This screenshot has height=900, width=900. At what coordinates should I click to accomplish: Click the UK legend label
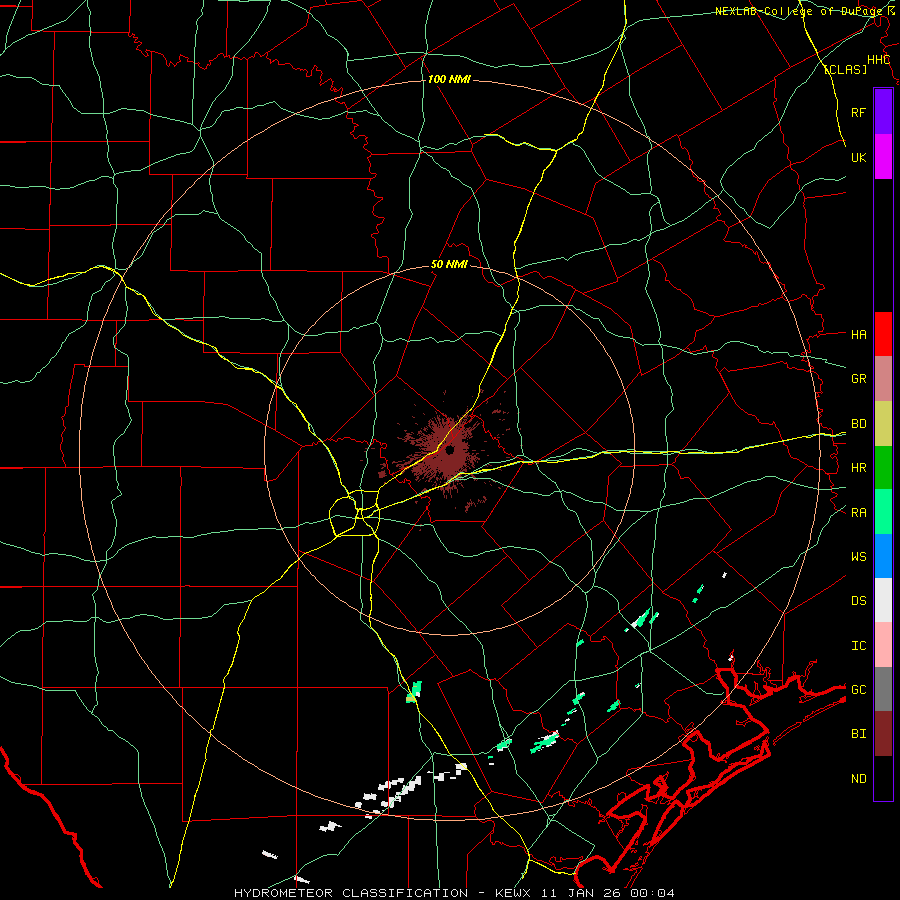[859, 157]
